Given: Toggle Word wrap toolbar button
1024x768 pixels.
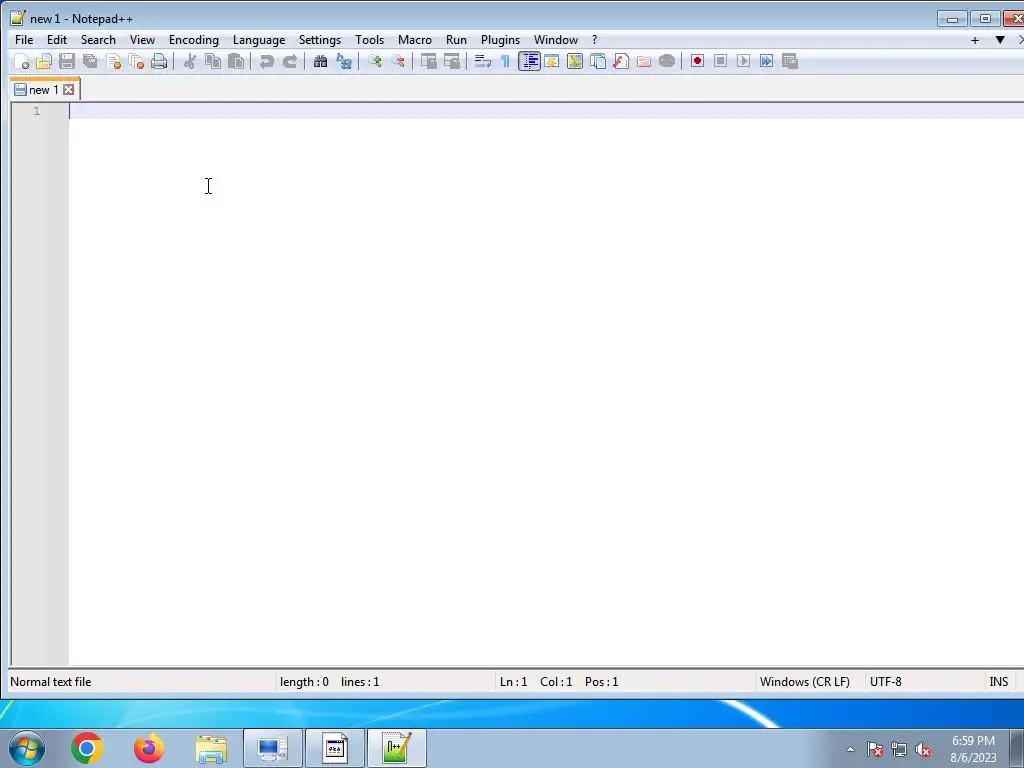Looking at the screenshot, I should click(x=483, y=61).
